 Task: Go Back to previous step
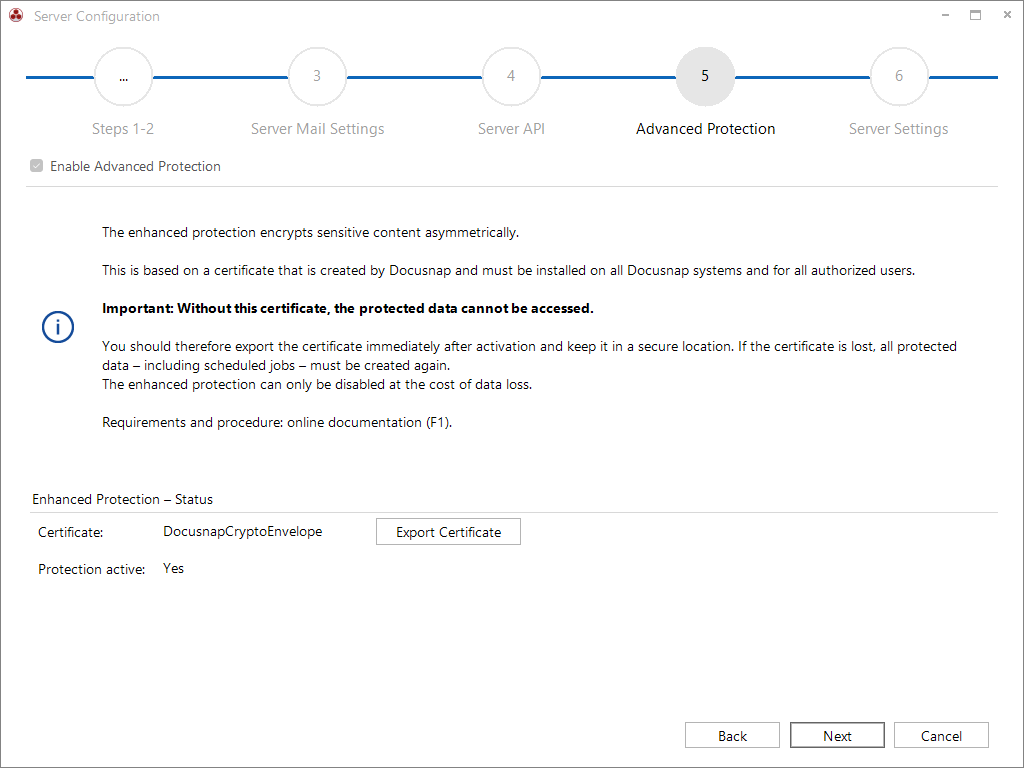click(x=732, y=735)
